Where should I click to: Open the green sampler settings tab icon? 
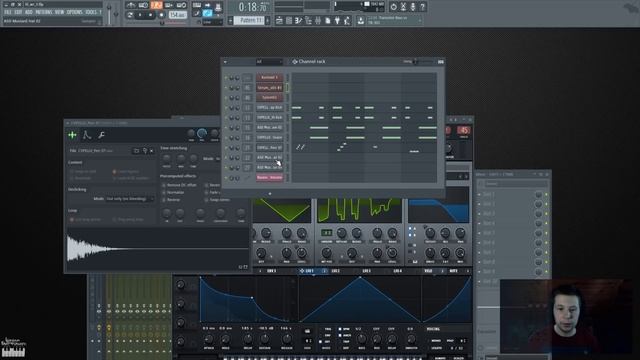coord(72,135)
